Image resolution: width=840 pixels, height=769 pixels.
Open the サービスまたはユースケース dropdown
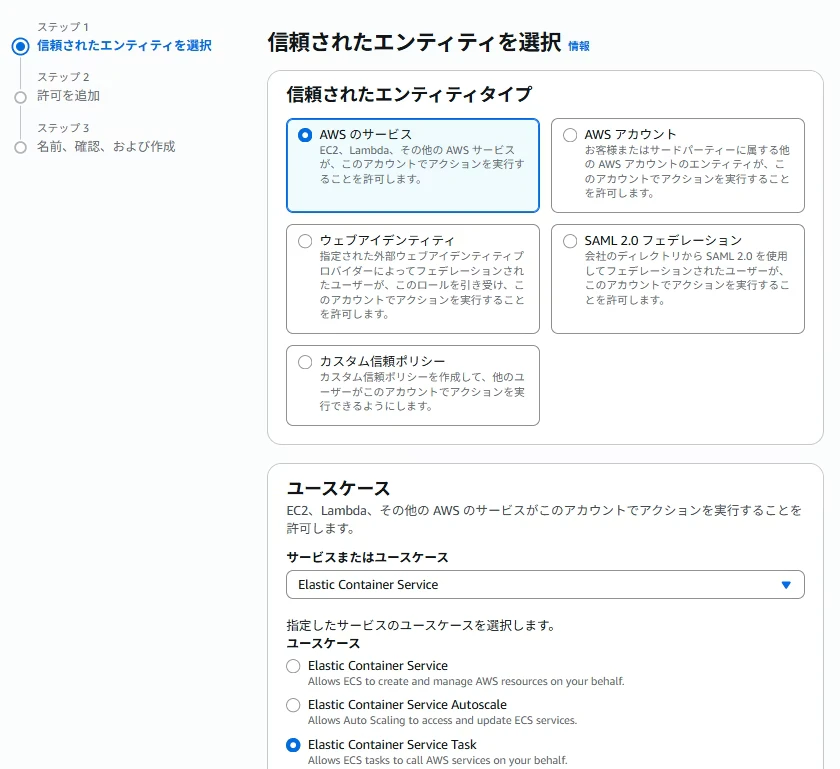tap(545, 585)
